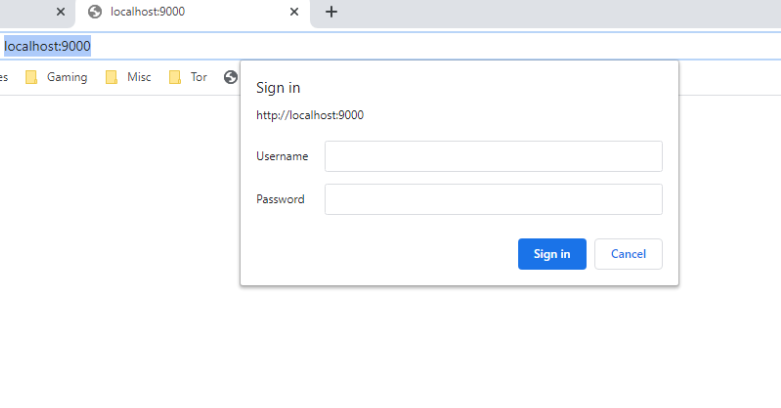Click the Username label text
781x408 pixels.
(282, 156)
